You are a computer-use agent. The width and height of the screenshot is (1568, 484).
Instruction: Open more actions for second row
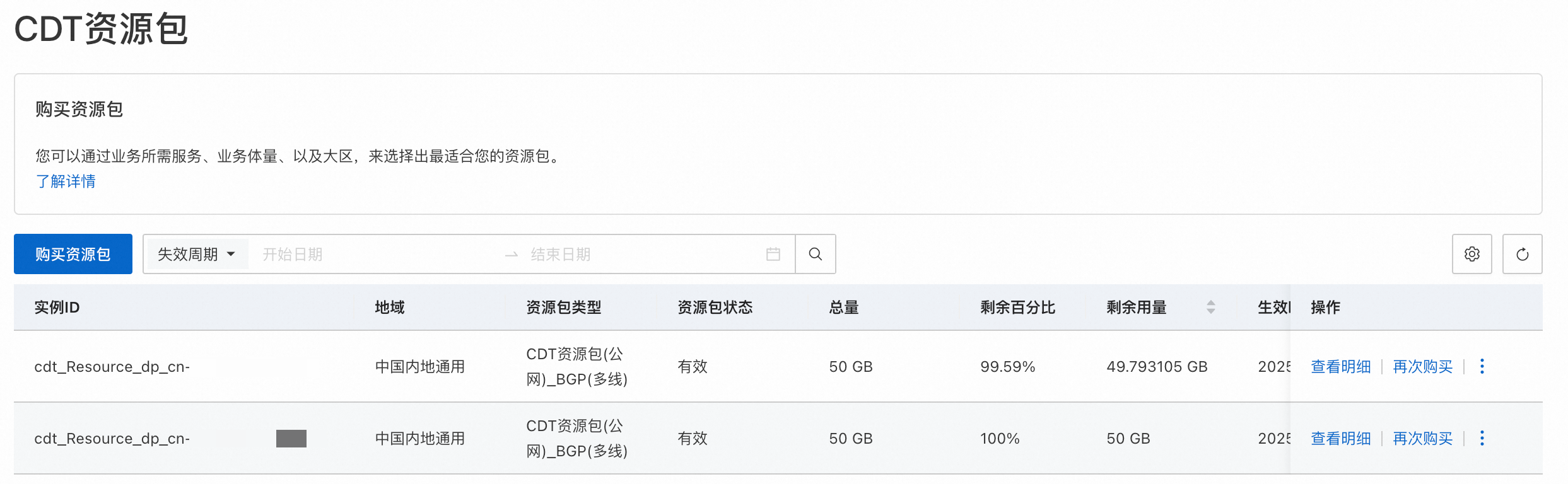pos(1482,438)
